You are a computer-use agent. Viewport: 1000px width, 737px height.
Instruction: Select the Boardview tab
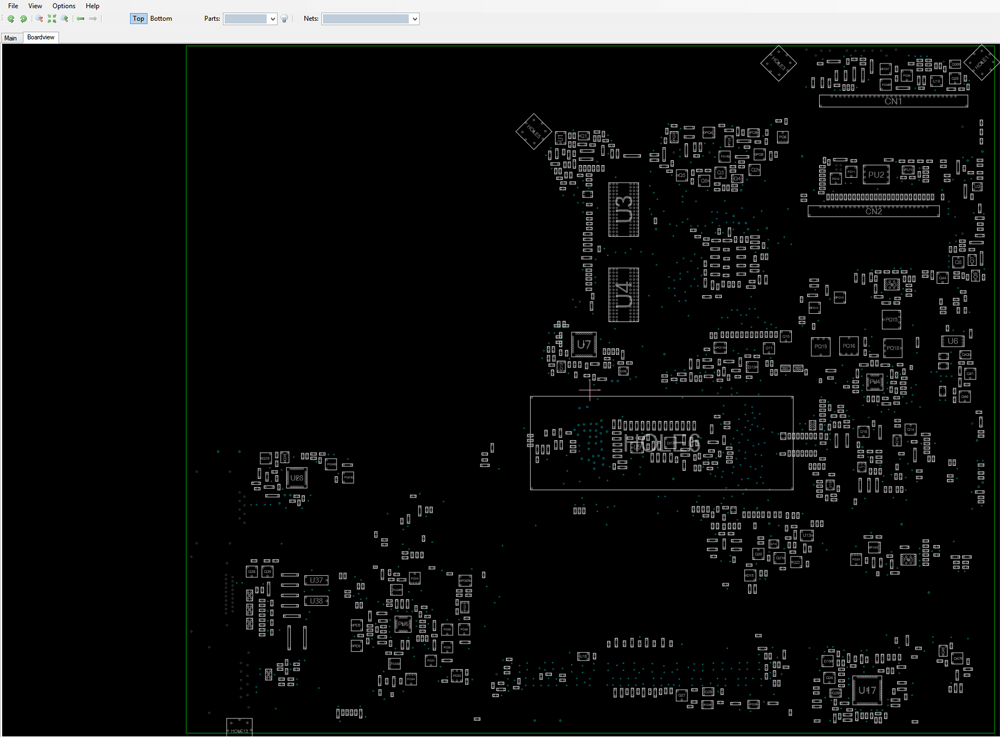pos(41,37)
